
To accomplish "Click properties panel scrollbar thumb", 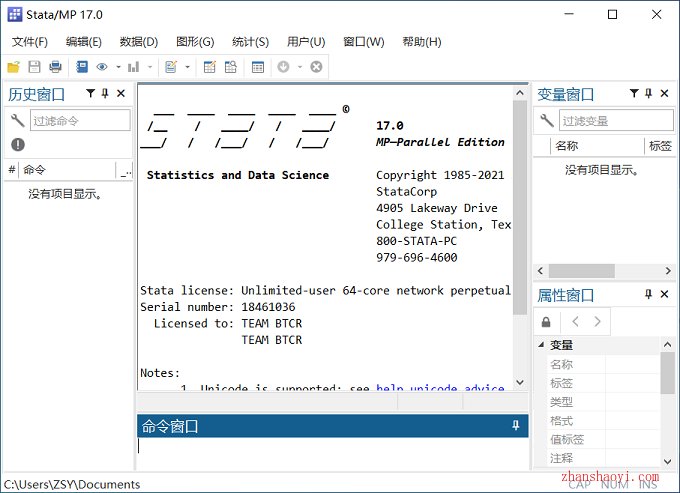I will pyautogui.click(x=667, y=373).
